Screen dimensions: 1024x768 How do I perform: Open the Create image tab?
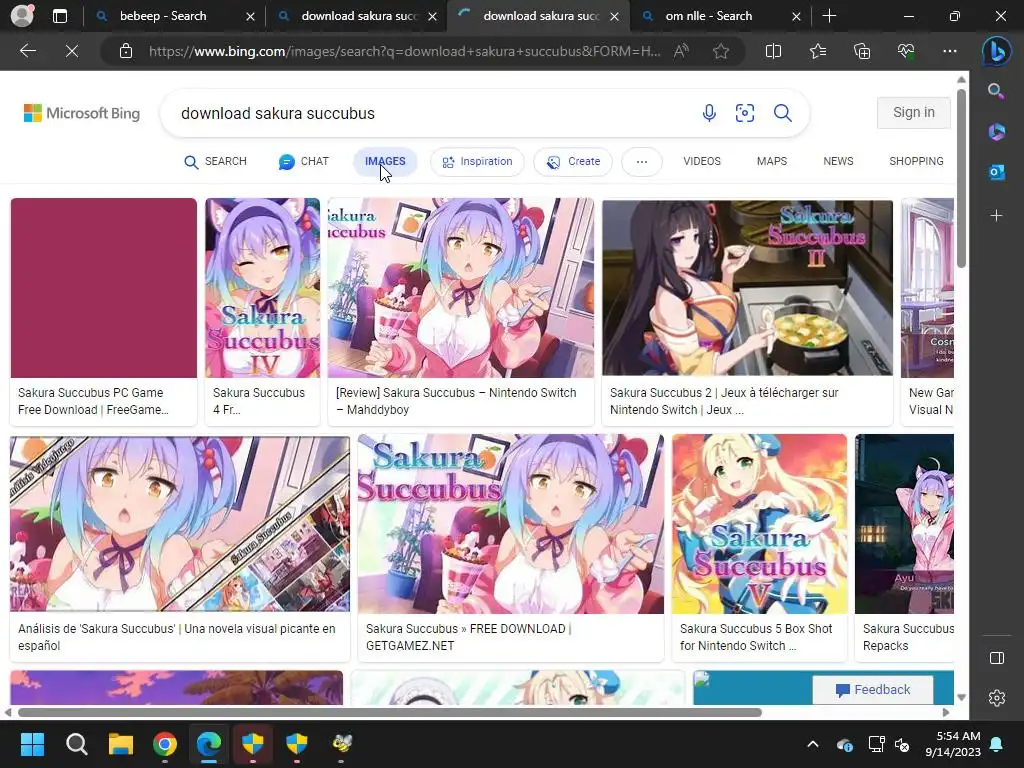click(x=573, y=161)
